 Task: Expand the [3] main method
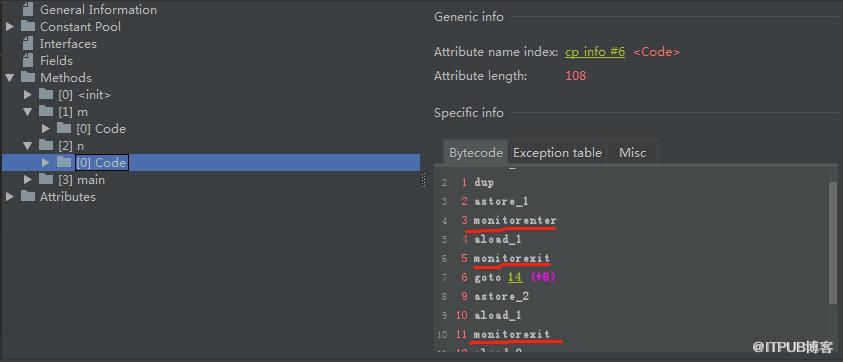pos(28,180)
